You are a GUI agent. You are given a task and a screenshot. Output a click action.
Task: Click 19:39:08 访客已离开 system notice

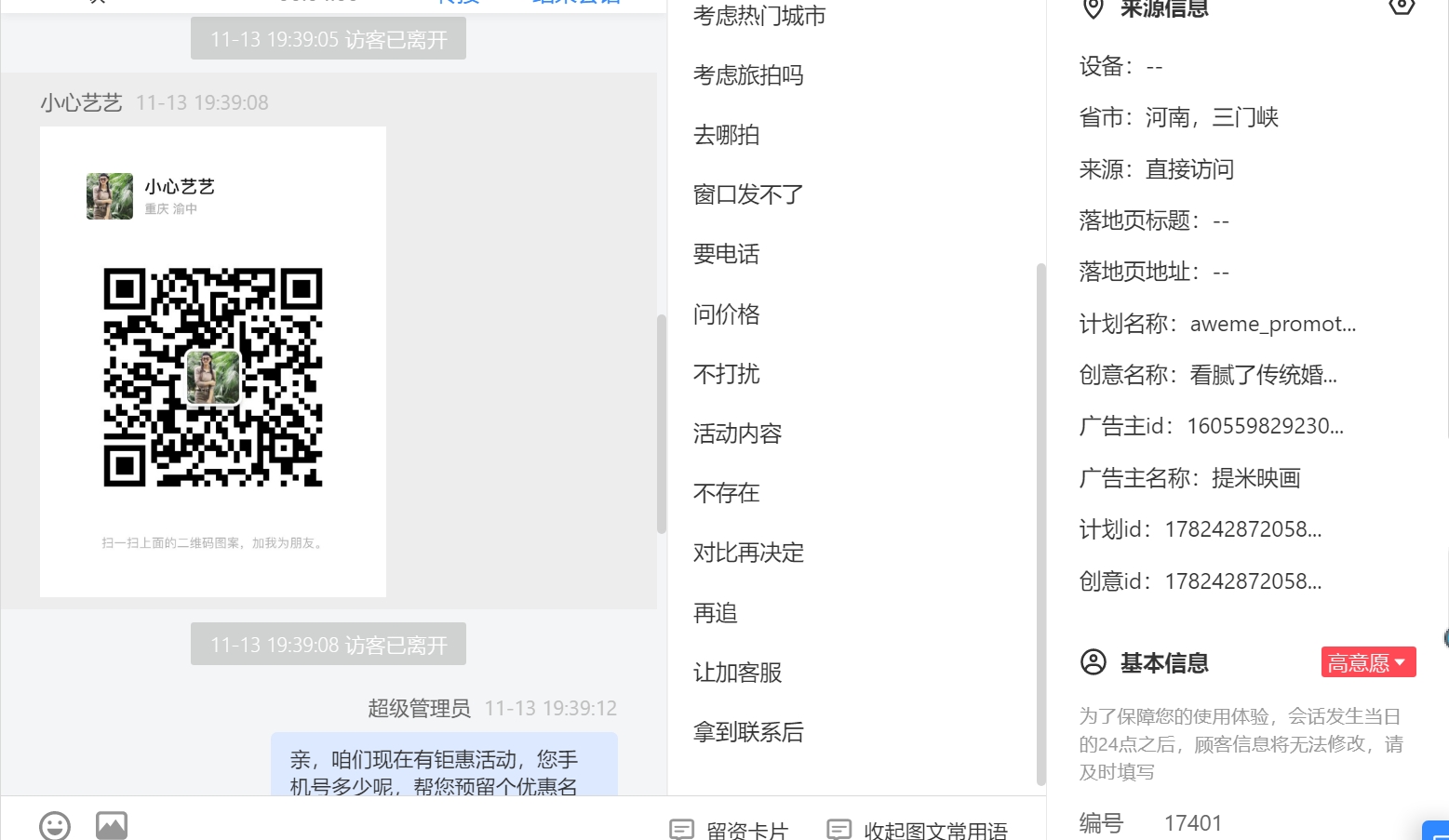tap(329, 644)
